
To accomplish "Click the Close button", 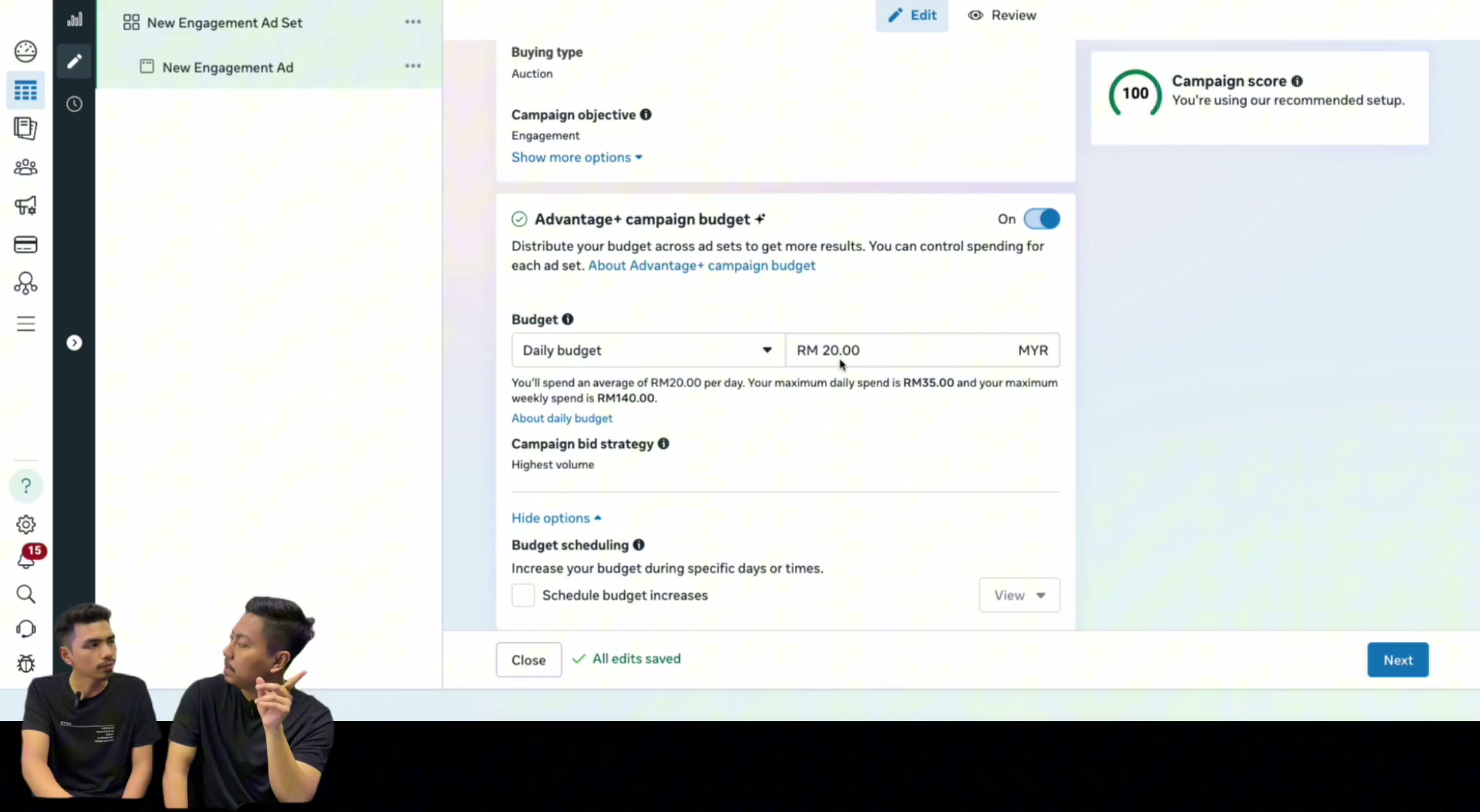I will click(529, 660).
